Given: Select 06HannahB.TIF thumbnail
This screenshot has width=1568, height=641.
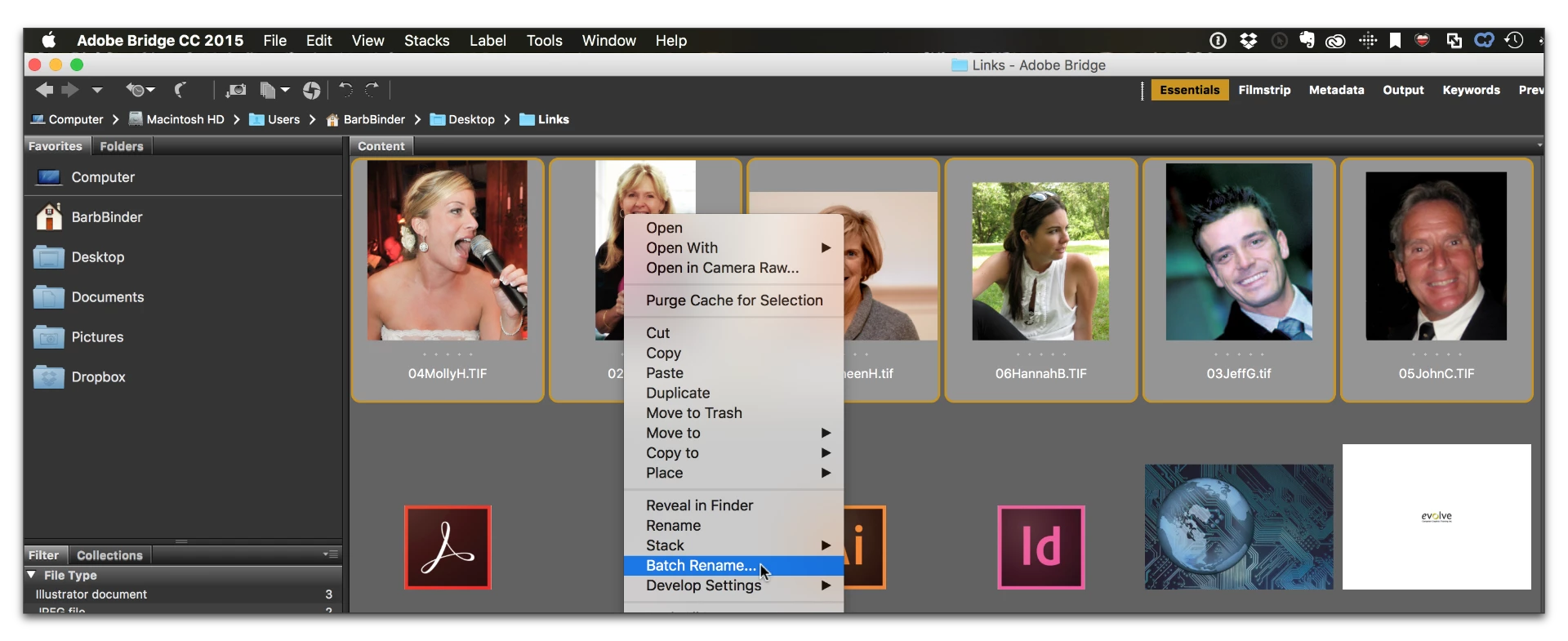Looking at the screenshot, I should 1040,261.
